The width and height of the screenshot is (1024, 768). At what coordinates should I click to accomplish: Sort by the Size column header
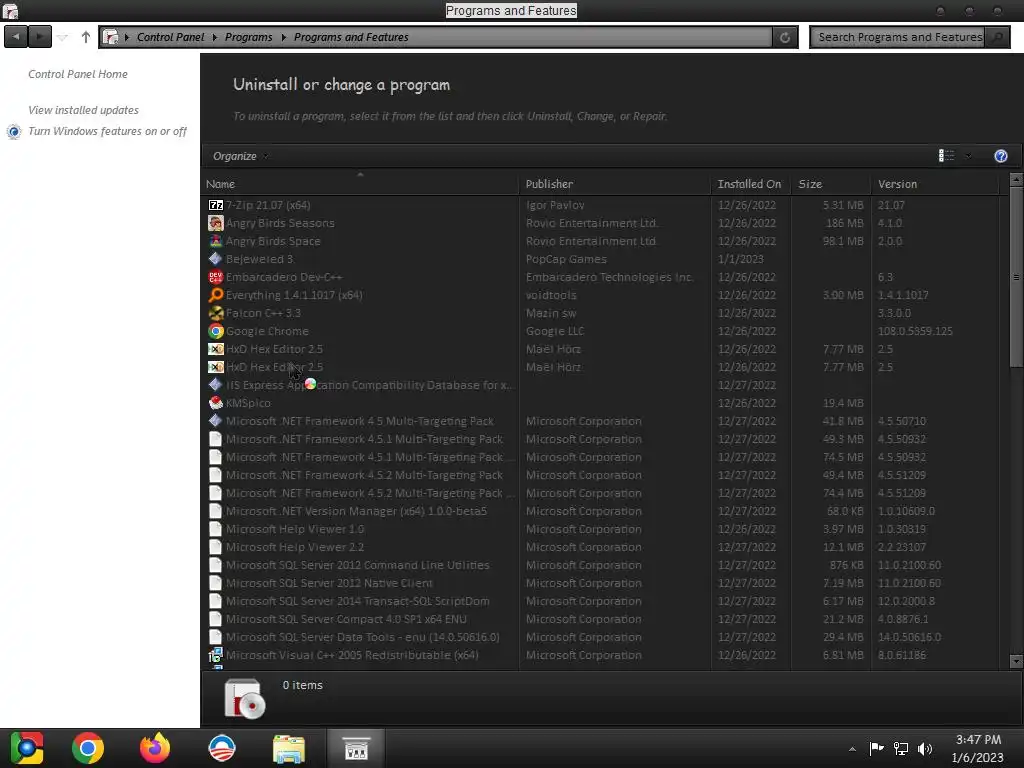click(x=831, y=184)
